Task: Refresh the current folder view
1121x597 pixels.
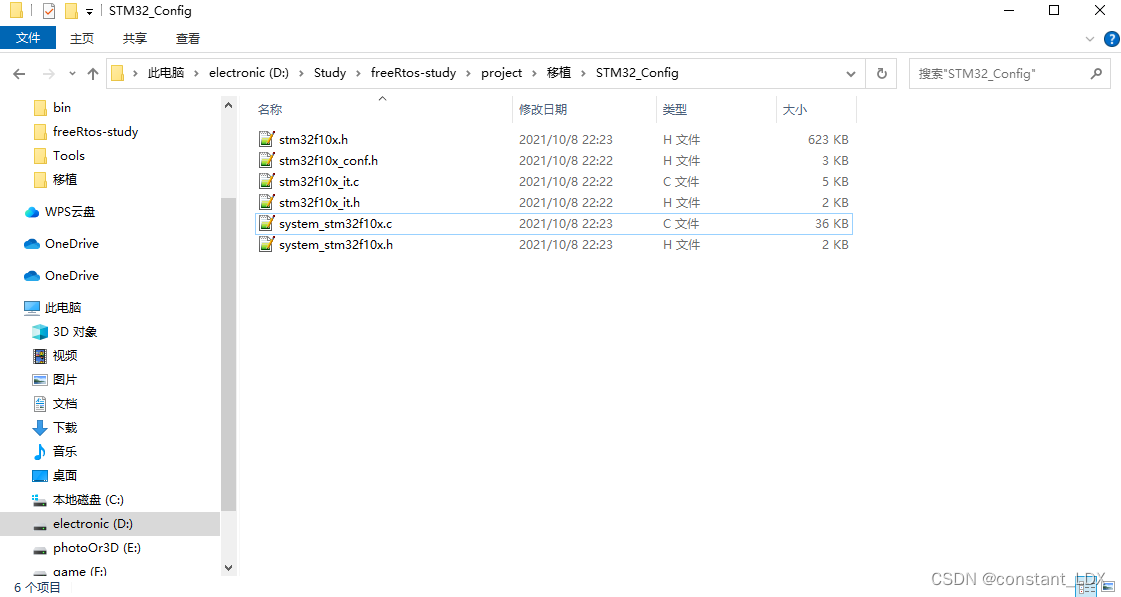Action: click(x=882, y=74)
